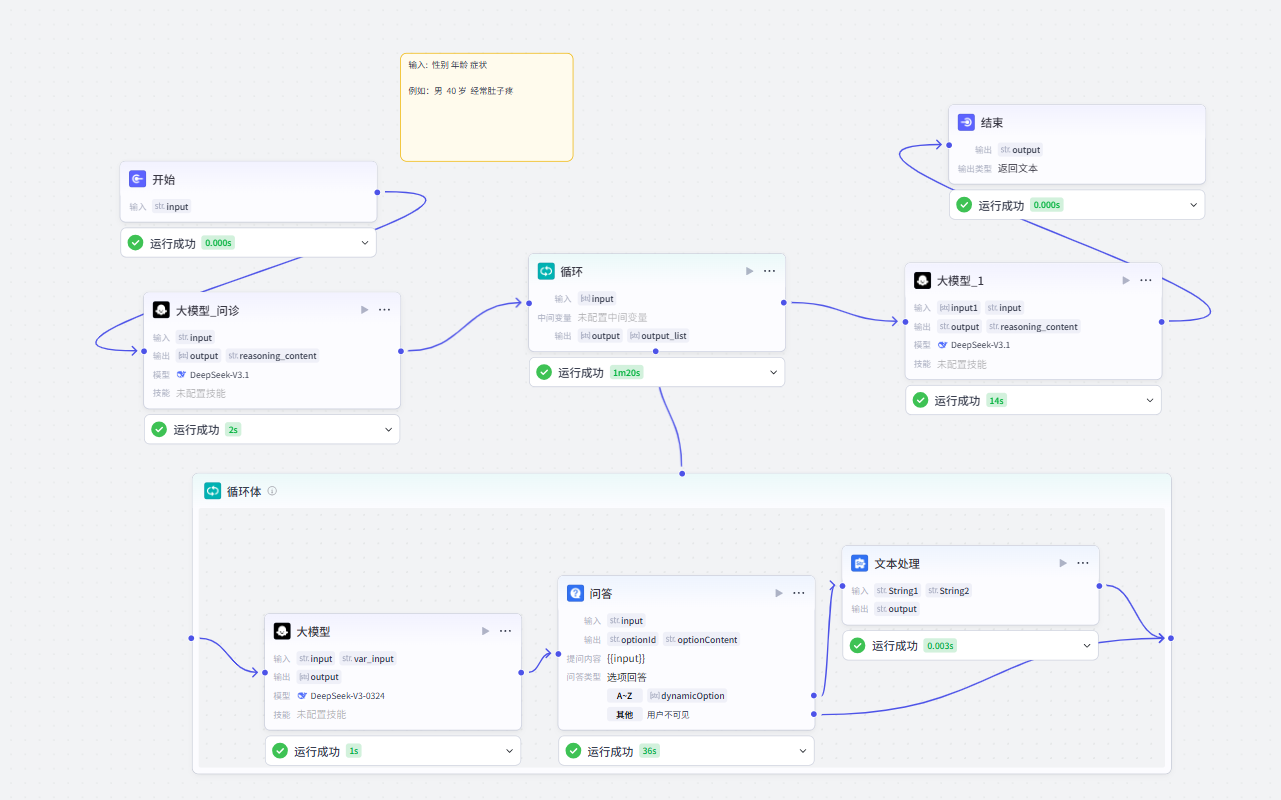Image resolution: width=1281 pixels, height=800 pixels.
Task: Open the three-dot menu on 文本处理 node
Action: click(1083, 563)
